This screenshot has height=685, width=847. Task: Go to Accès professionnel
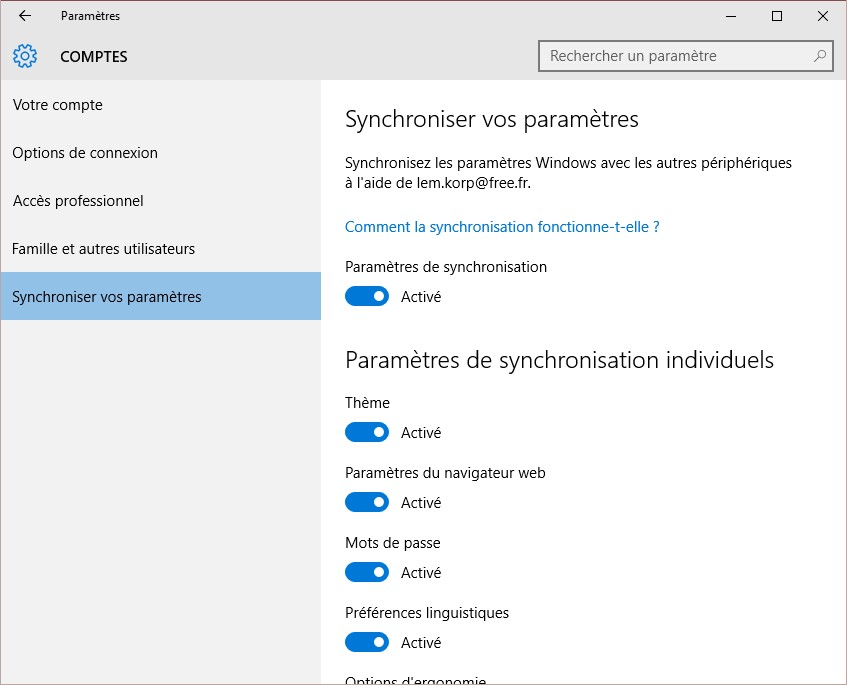click(x=78, y=201)
